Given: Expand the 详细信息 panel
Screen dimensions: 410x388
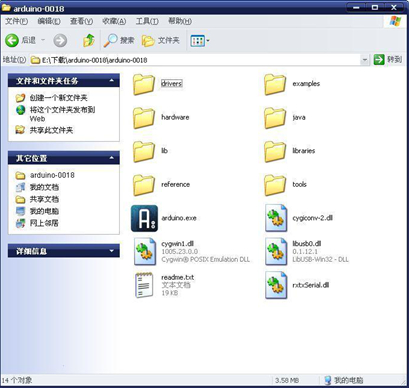Looking at the screenshot, I should pos(112,251).
